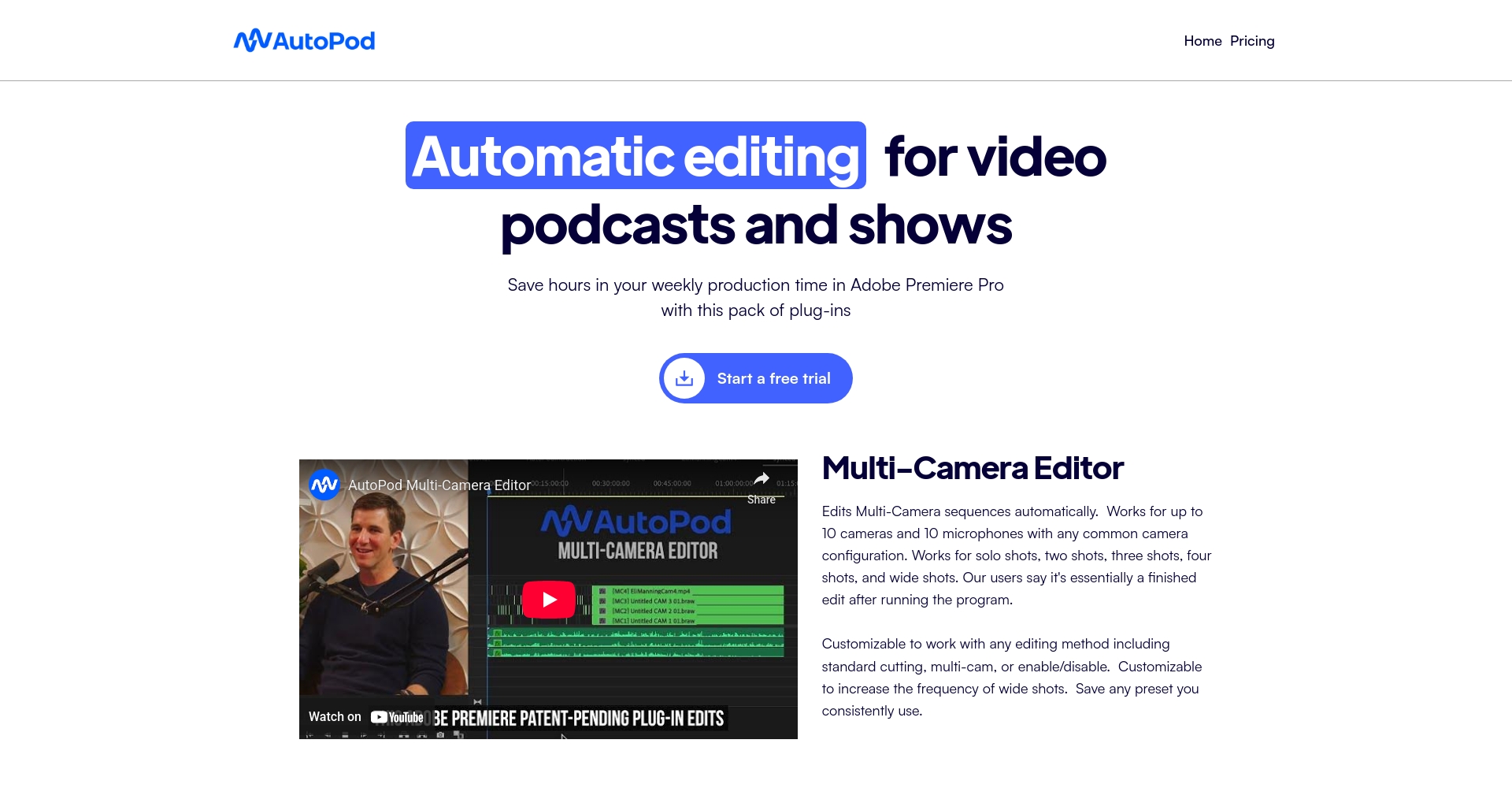Click the AutoPod channel avatar on the video
Viewport: 1512px width, 788px height.
point(324,485)
